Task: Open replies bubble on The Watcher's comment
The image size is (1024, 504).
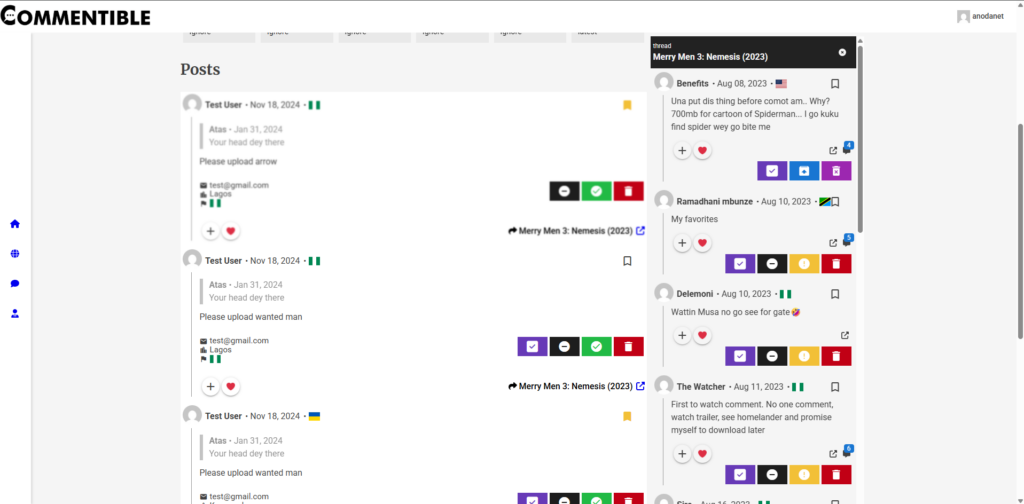Action: [x=847, y=453]
